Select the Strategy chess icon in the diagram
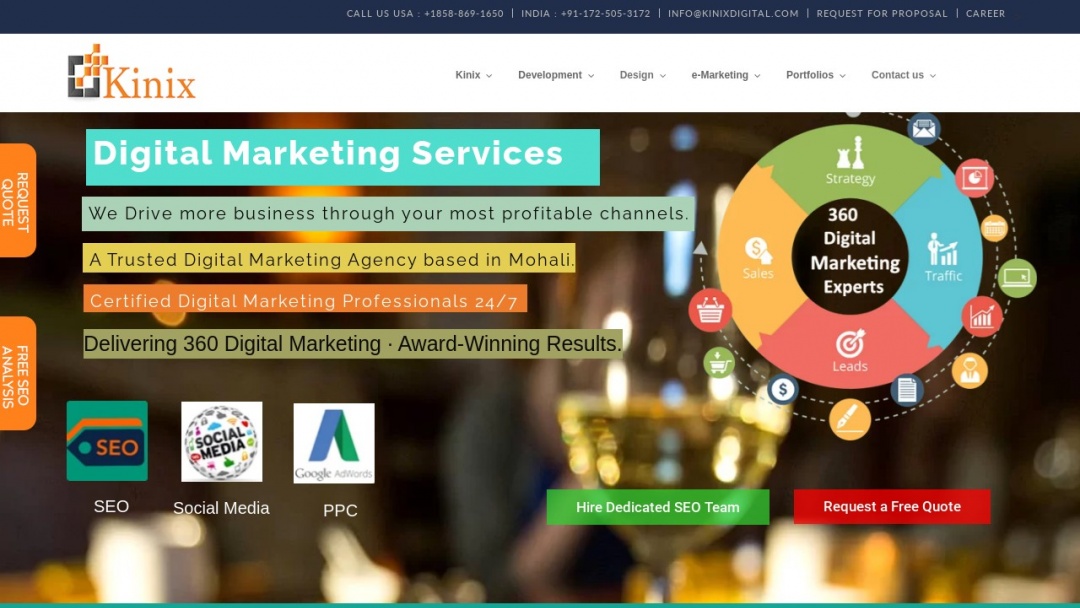 click(x=850, y=153)
